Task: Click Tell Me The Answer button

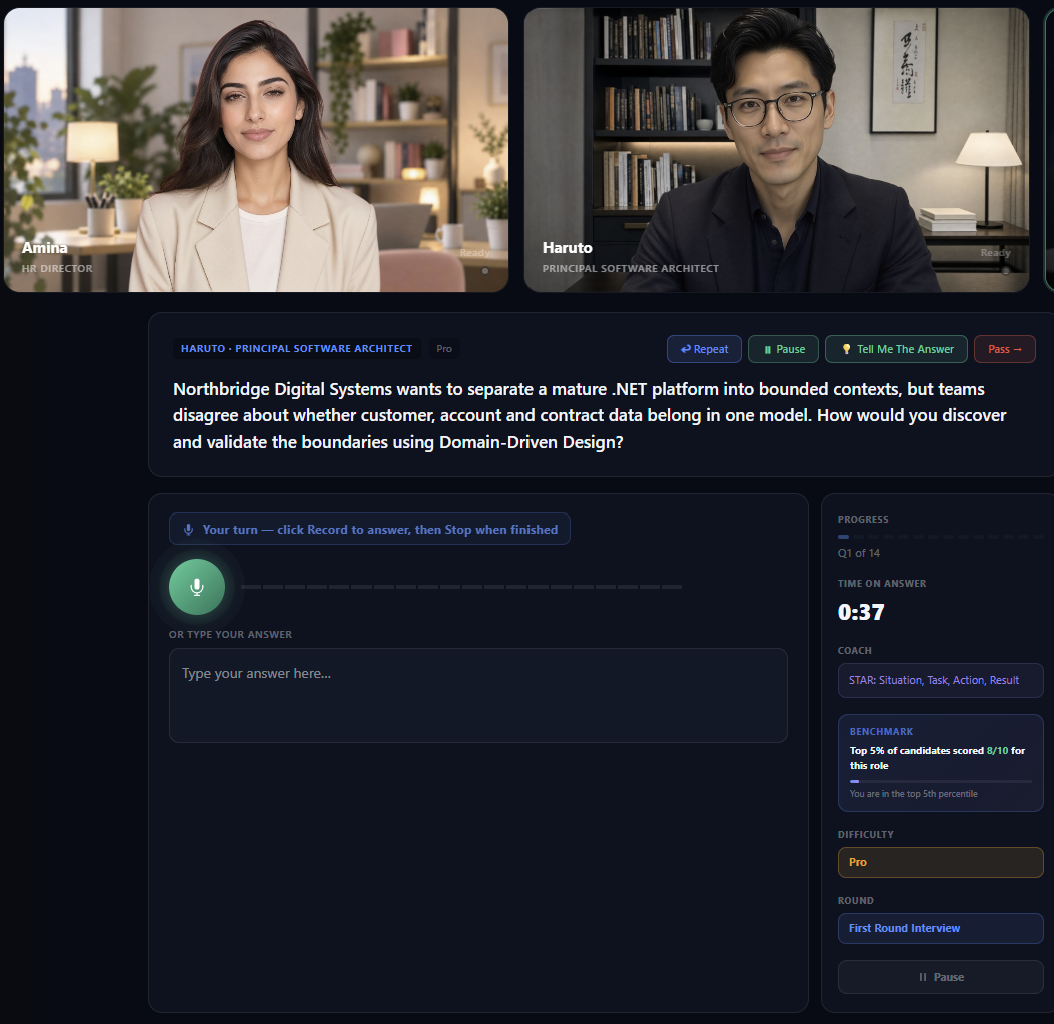Action: [x=896, y=349]
